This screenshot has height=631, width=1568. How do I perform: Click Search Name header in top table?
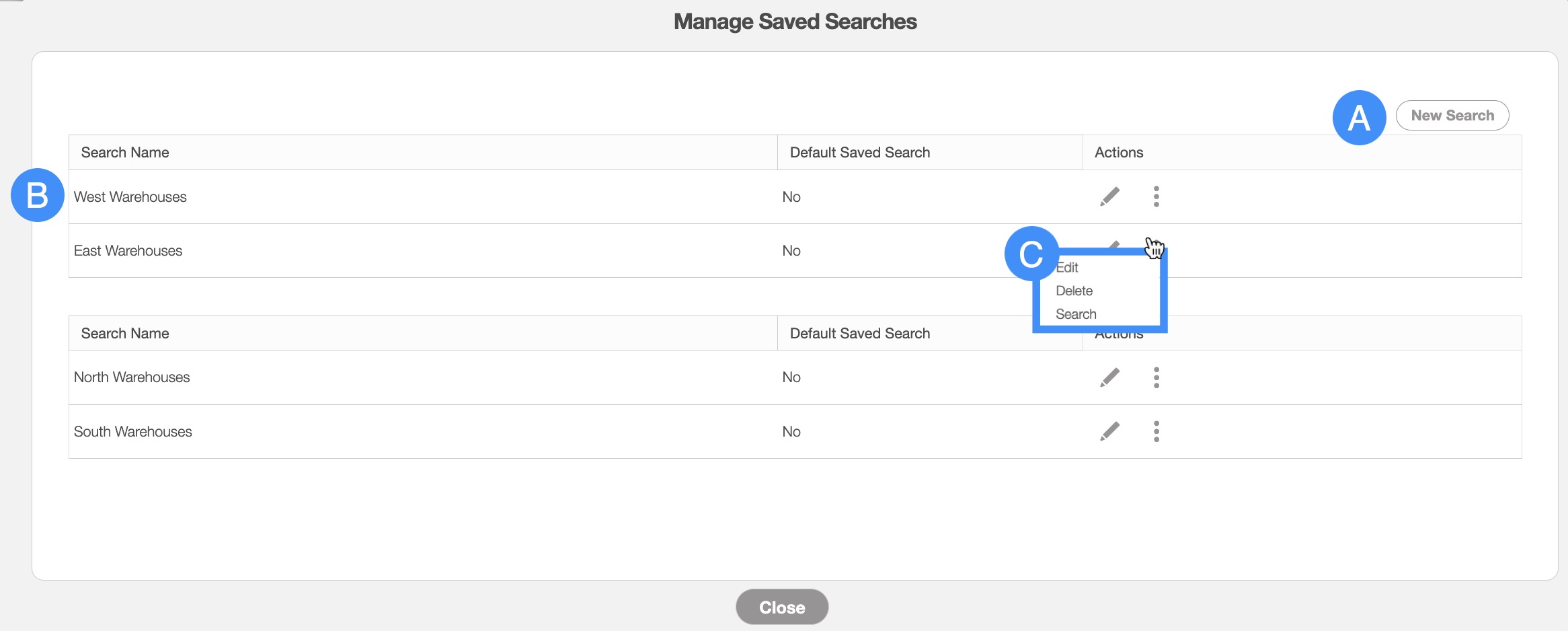[125, 153]
